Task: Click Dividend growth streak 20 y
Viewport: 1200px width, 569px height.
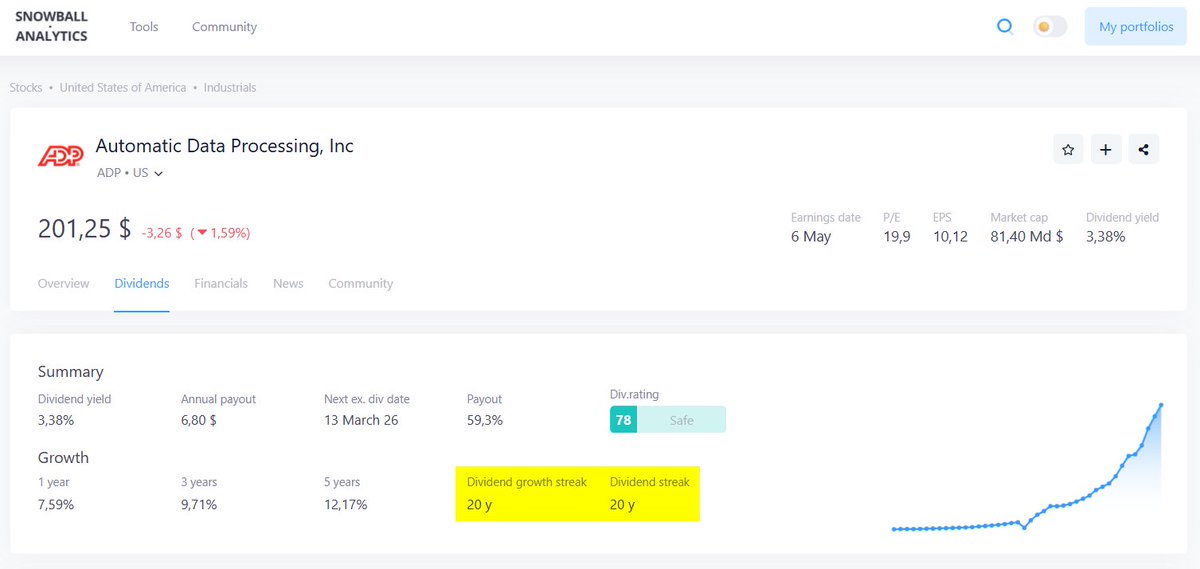Action: point(480,504)
